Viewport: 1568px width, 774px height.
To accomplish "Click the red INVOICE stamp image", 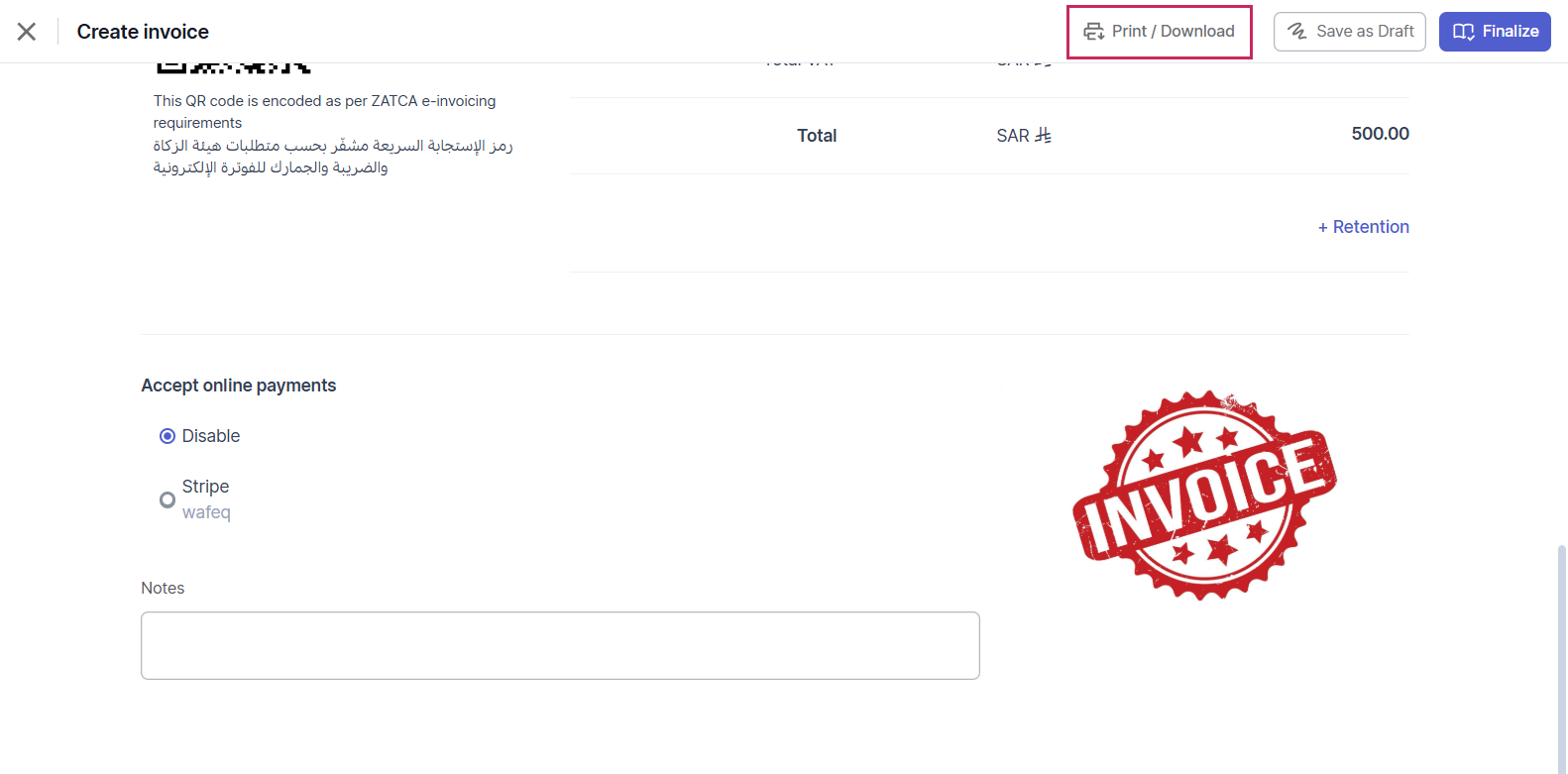I will 1204,495.
